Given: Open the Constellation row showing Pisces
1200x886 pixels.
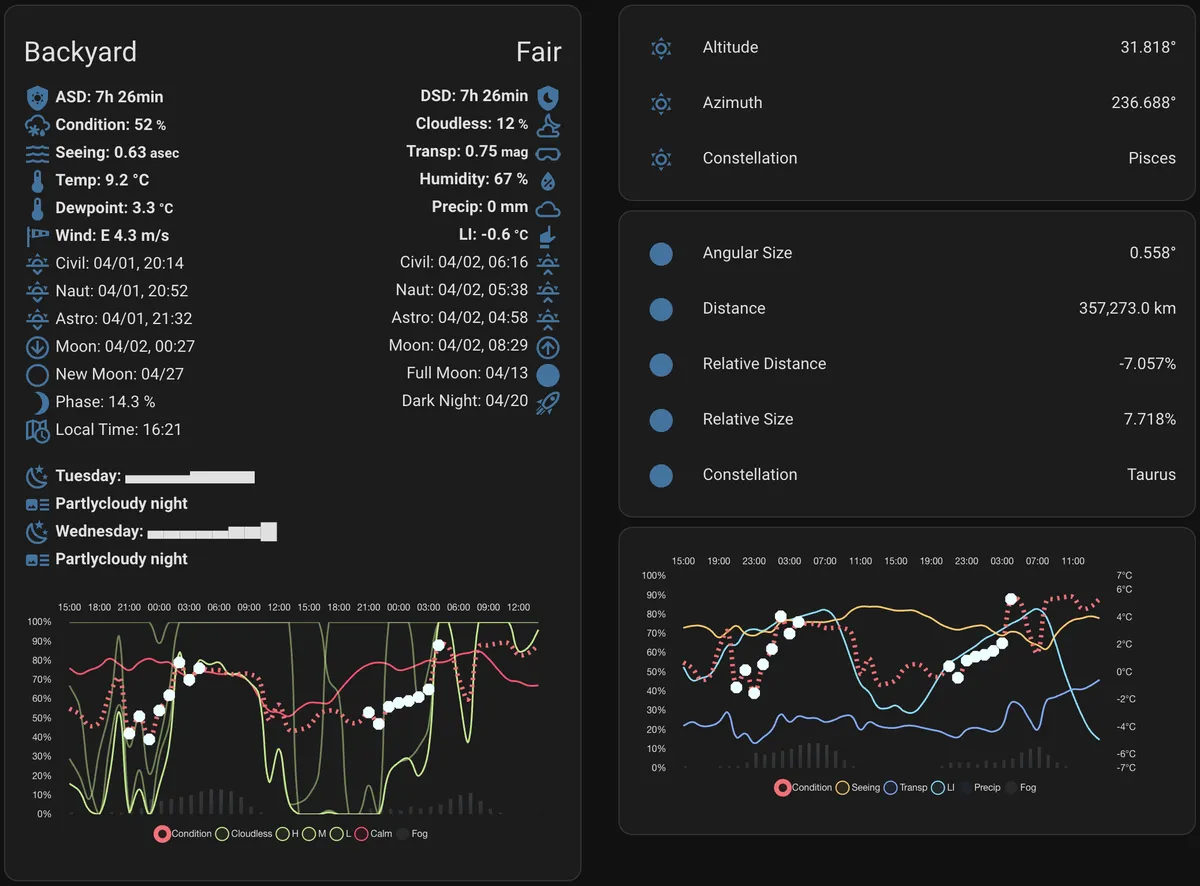Looking at the screenshot, I should 907,158.
